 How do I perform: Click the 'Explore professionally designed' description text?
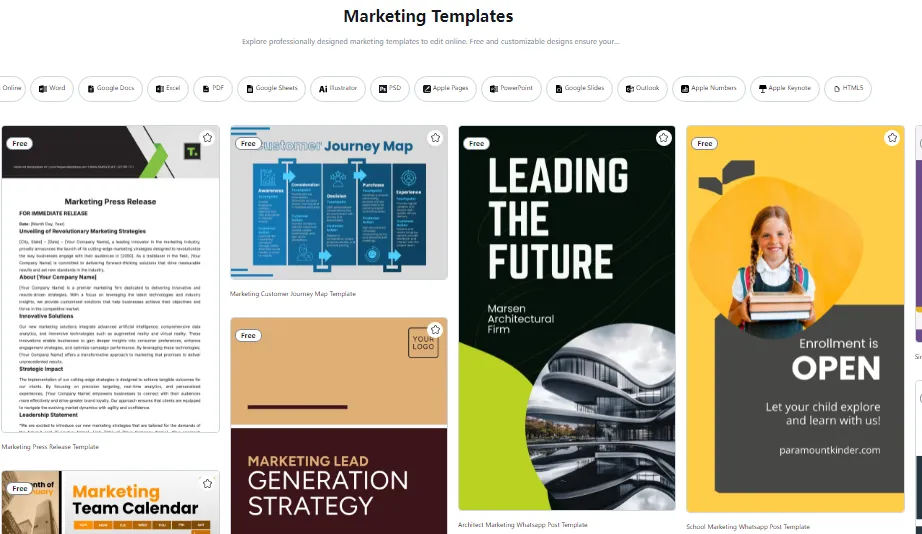pyautogui.click(x=430, y=42)
